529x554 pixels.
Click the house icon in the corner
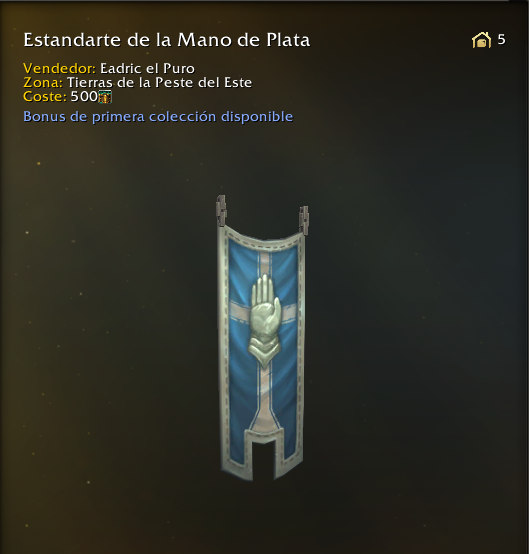[x=481, y=40]
